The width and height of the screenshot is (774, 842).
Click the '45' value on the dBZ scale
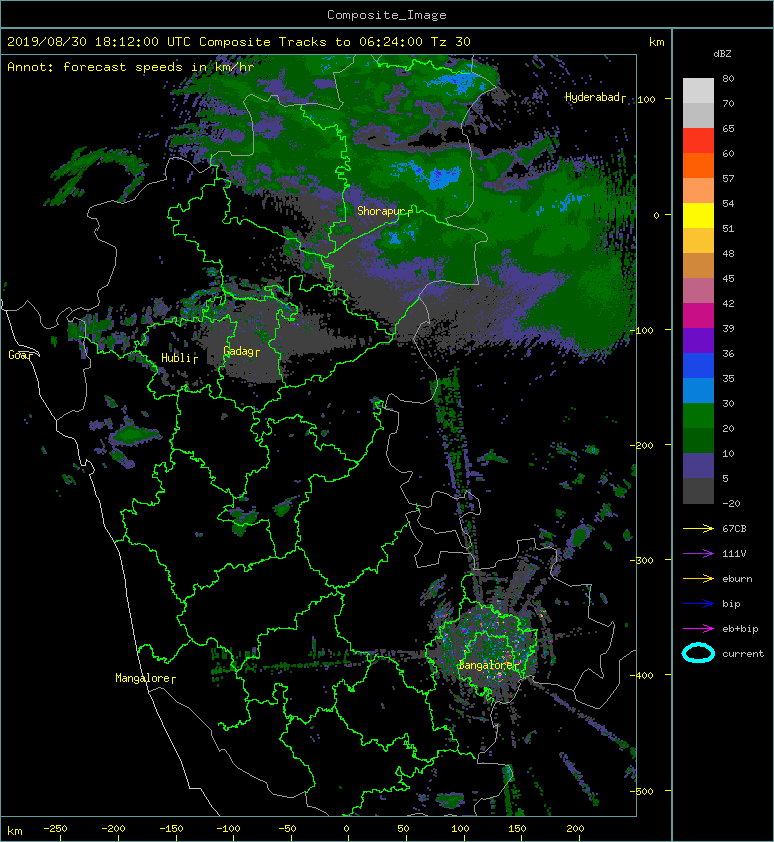728,279
